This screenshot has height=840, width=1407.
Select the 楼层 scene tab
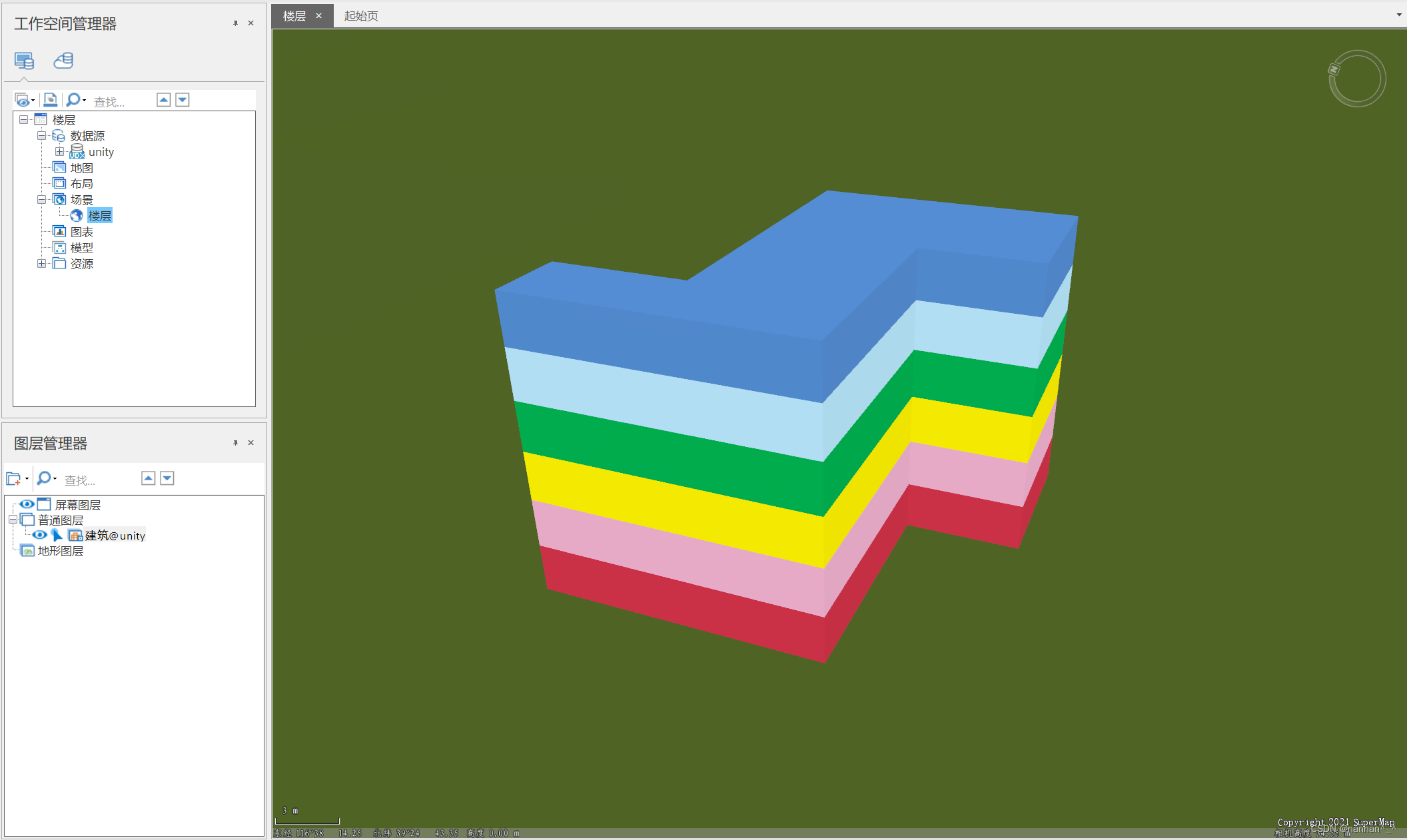294,15
